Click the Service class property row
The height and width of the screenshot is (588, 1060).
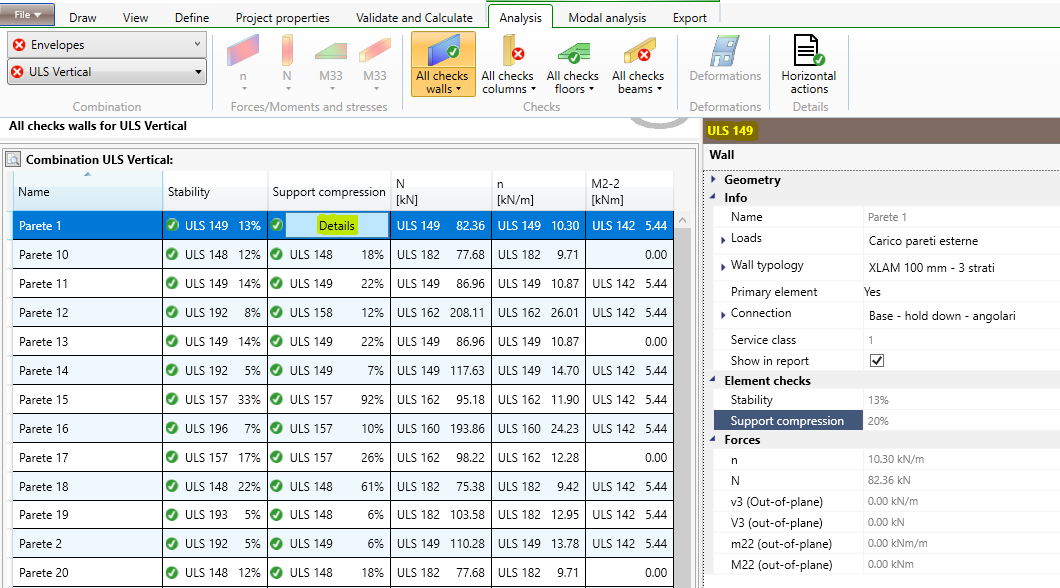[x=886, y=339]
